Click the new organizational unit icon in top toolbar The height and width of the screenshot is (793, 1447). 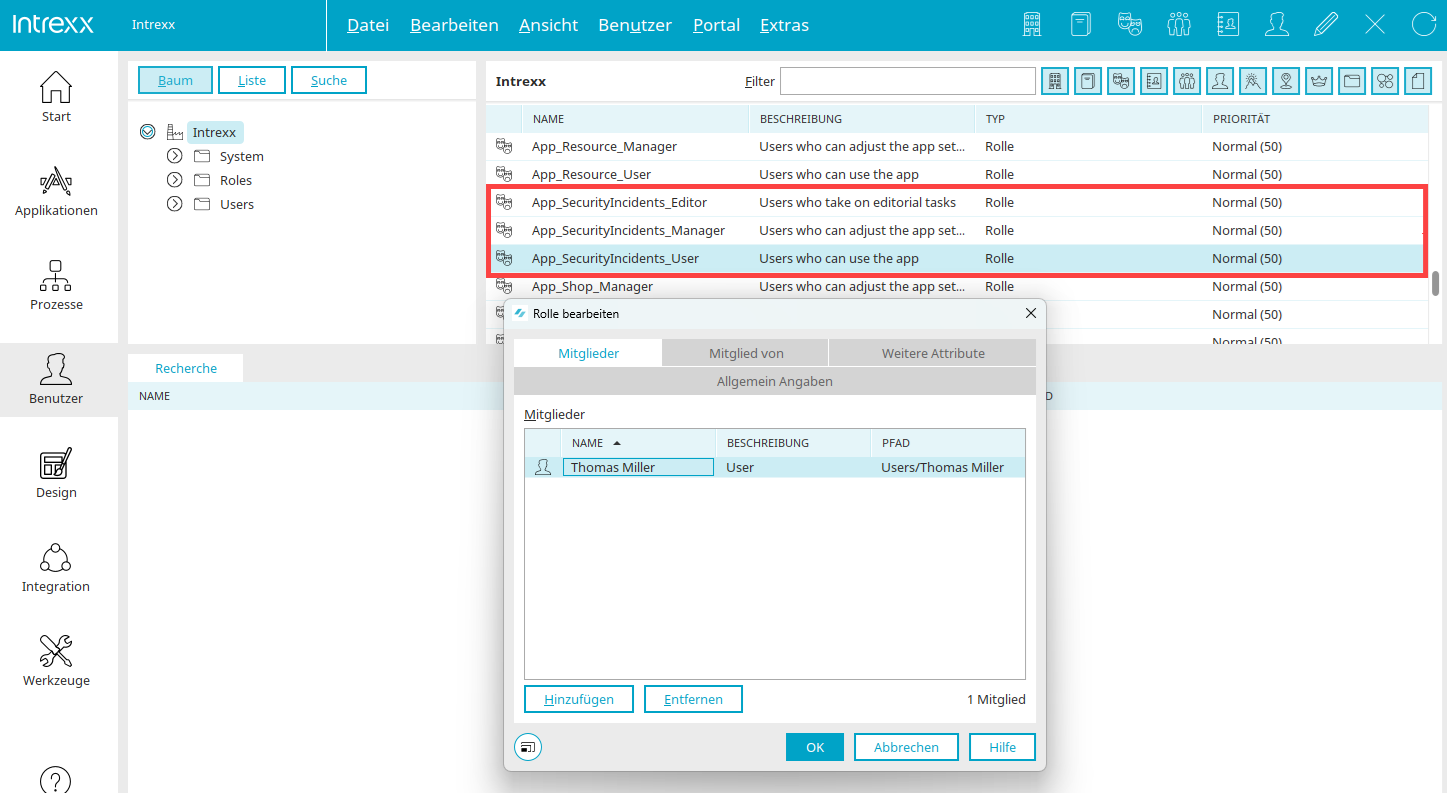[1081, 25]
